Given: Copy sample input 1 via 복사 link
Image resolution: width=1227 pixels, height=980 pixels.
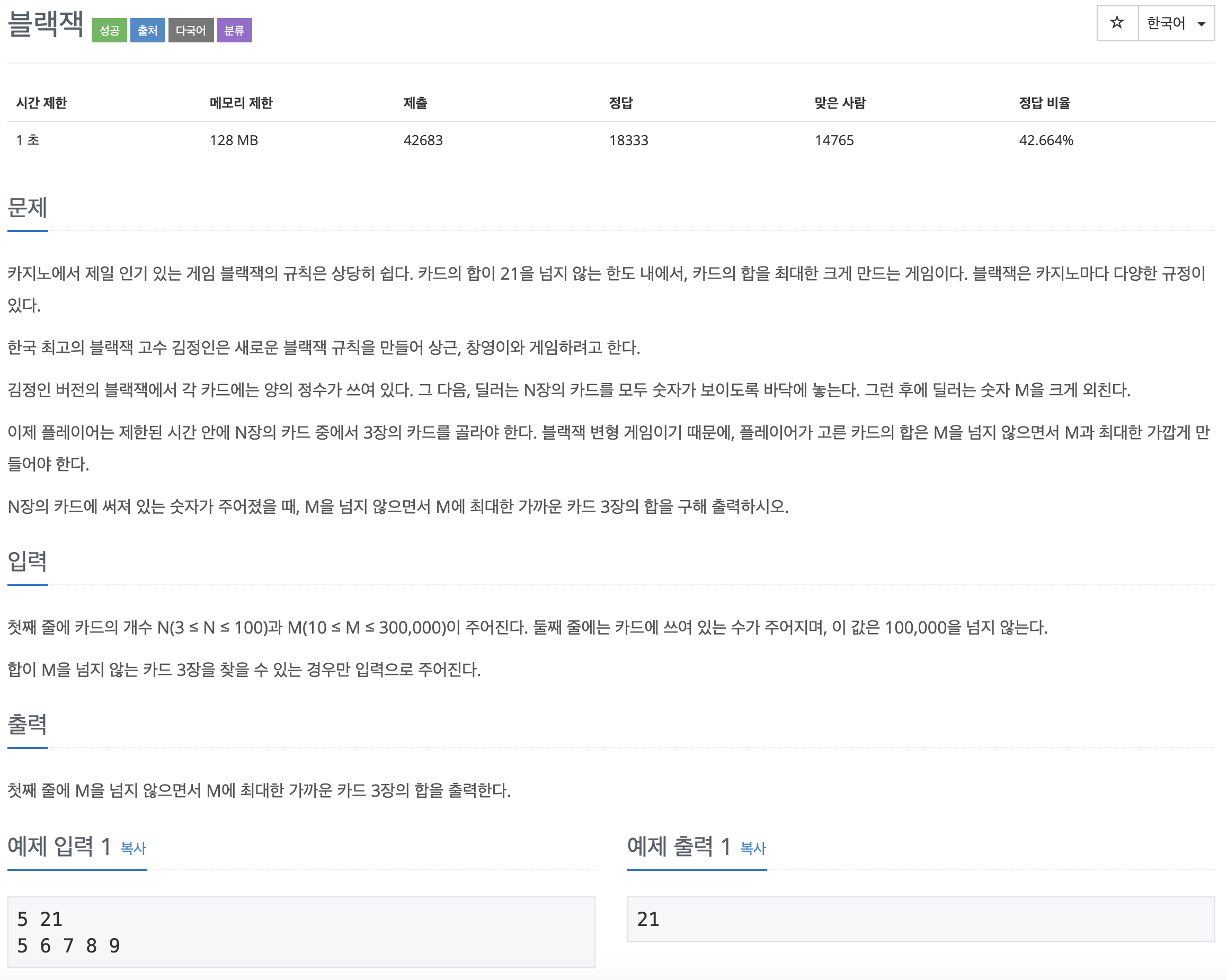Looking at the screenshot, I should coord(133,849).
